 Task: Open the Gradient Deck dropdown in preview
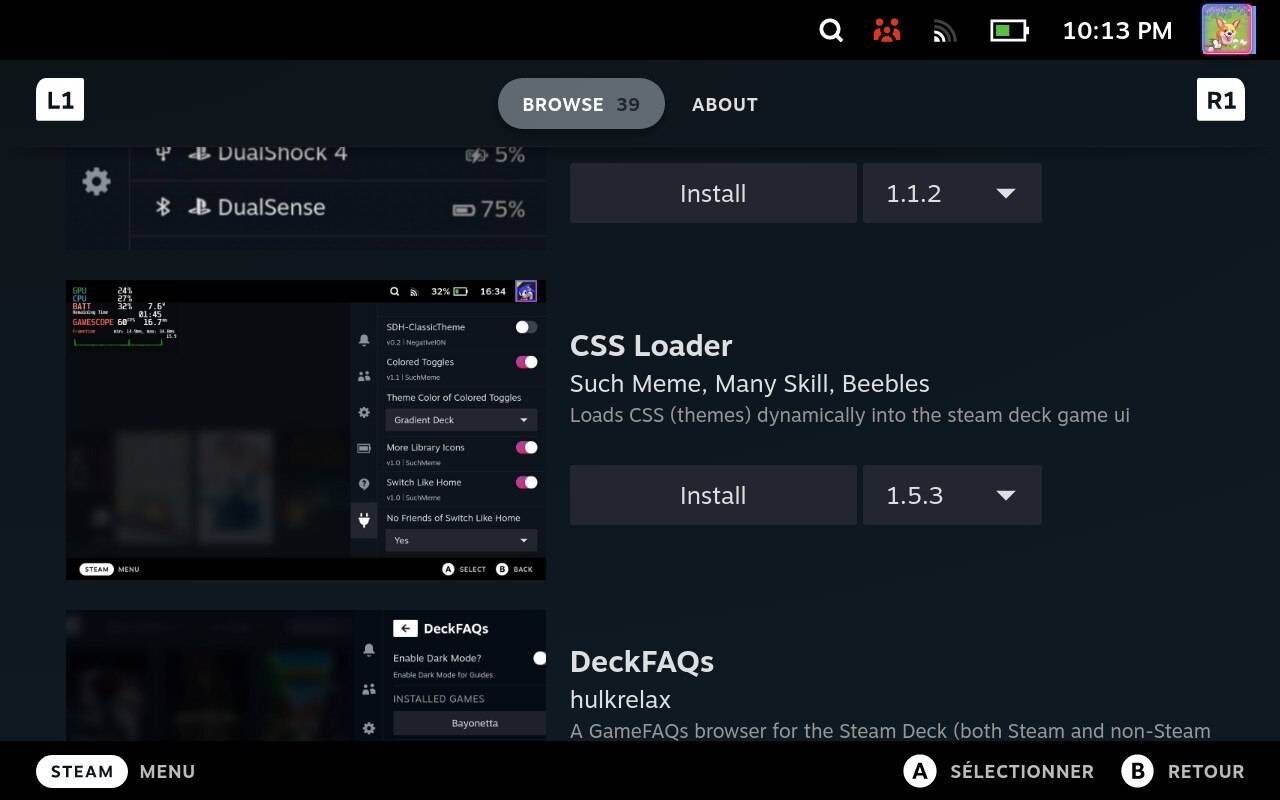[x=461, y=420]
